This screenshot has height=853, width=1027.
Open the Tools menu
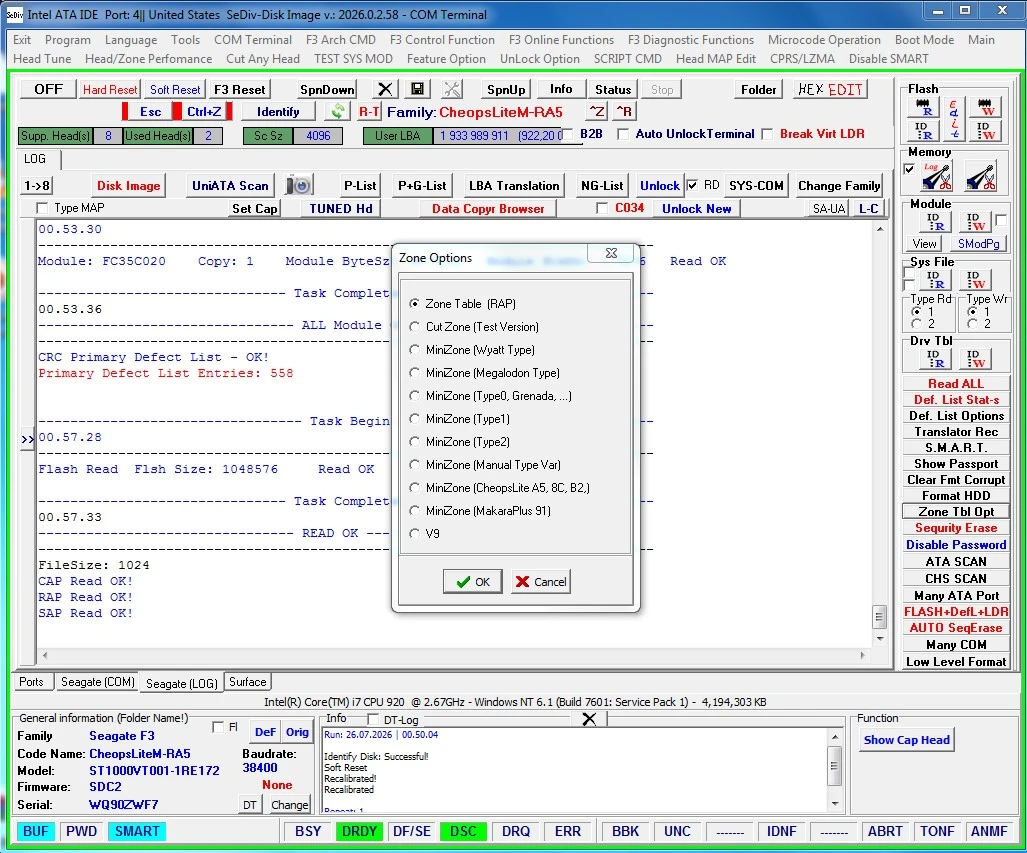185,40
